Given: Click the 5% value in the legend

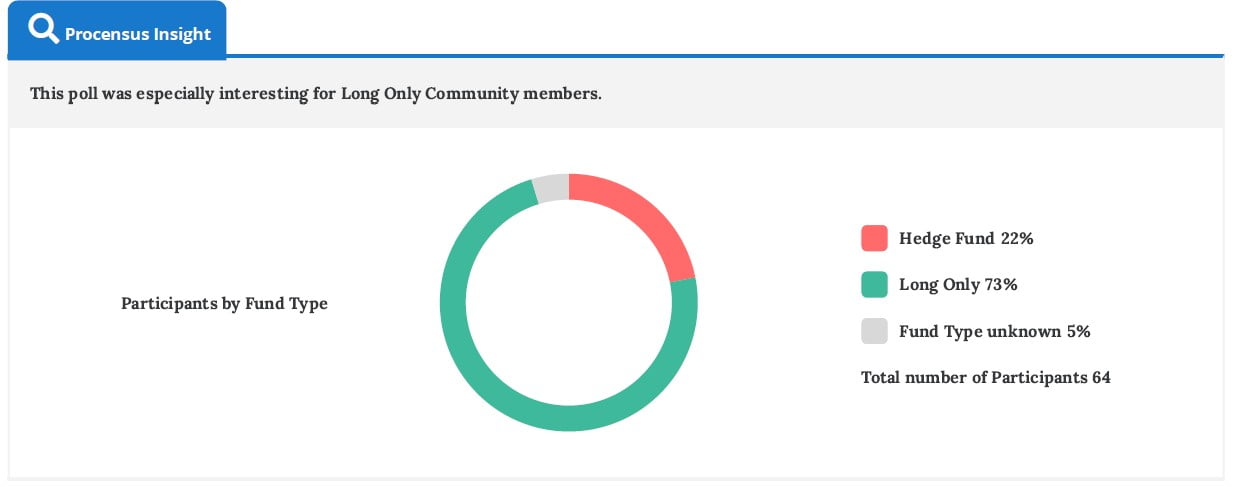Looking at the screenshot, I should [x=1077, y=331].
